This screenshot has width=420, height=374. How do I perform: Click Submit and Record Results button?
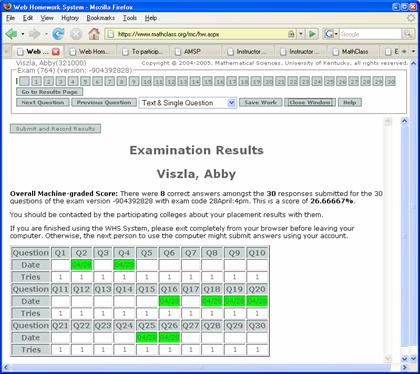click(55, 129)
